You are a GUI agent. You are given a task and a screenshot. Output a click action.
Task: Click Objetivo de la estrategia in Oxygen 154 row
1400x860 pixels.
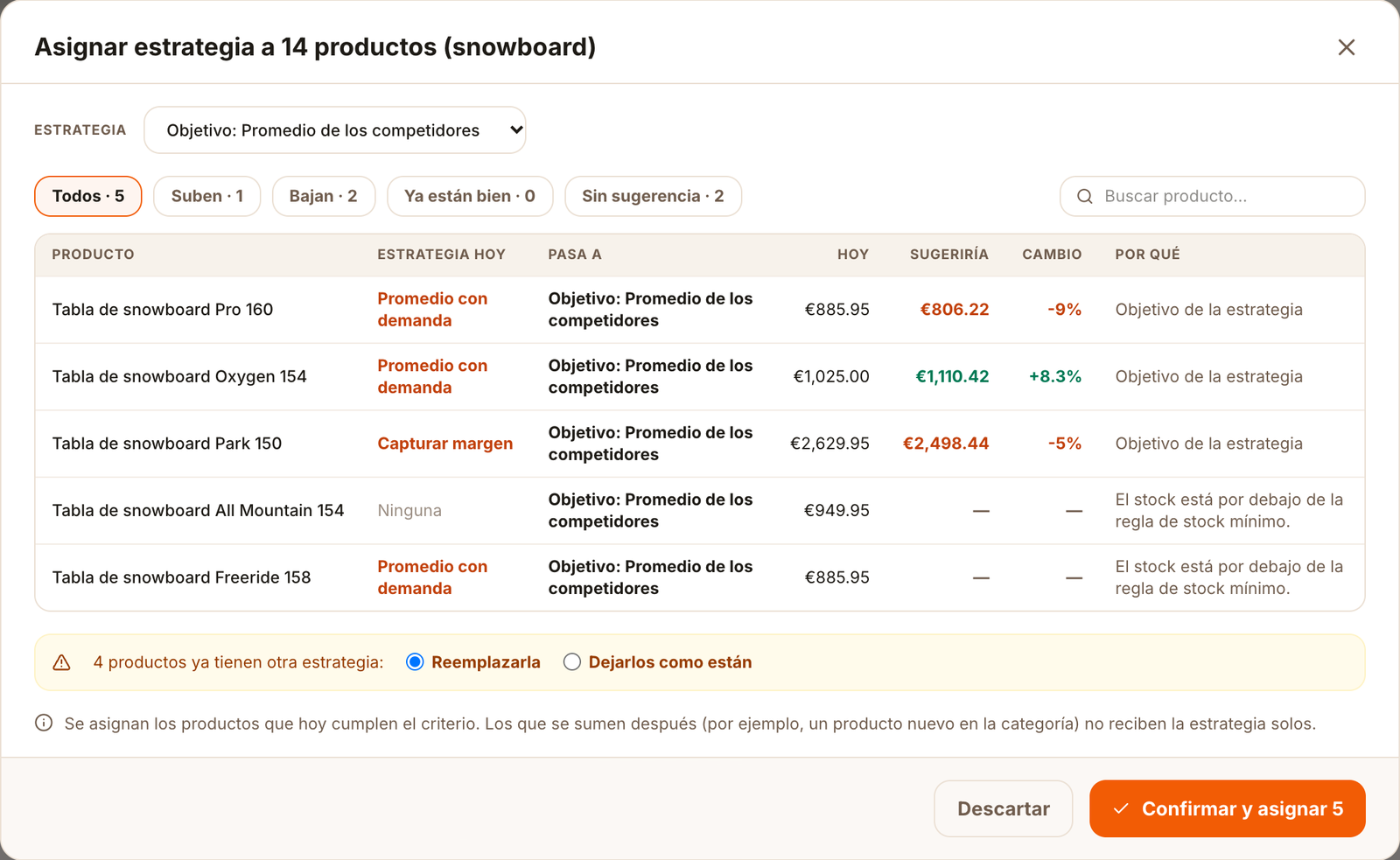coord(1208,377)
